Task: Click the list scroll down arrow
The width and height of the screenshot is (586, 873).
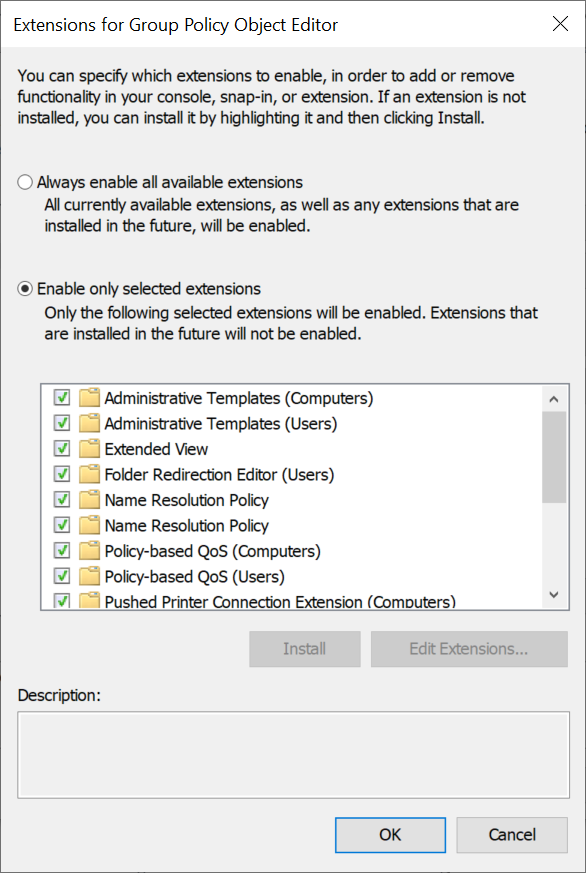Action: [x=554, y=595]
